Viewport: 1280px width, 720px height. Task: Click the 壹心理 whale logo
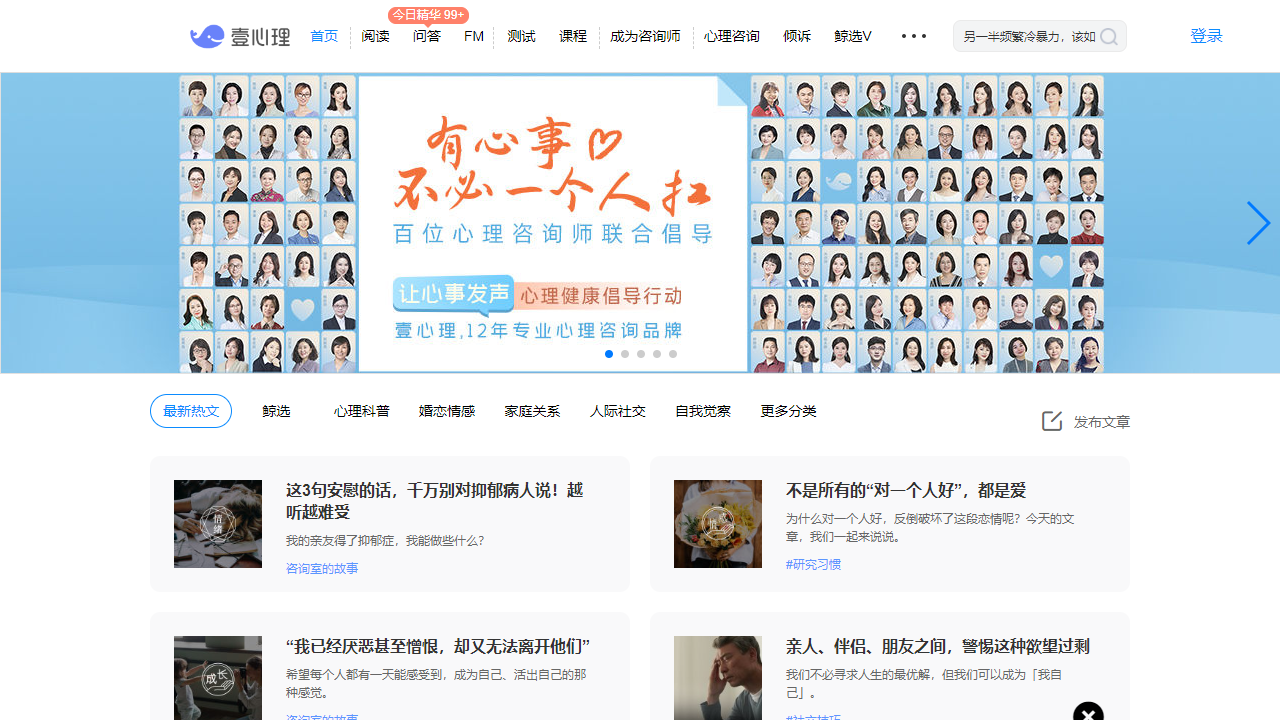tap(240, 37)
